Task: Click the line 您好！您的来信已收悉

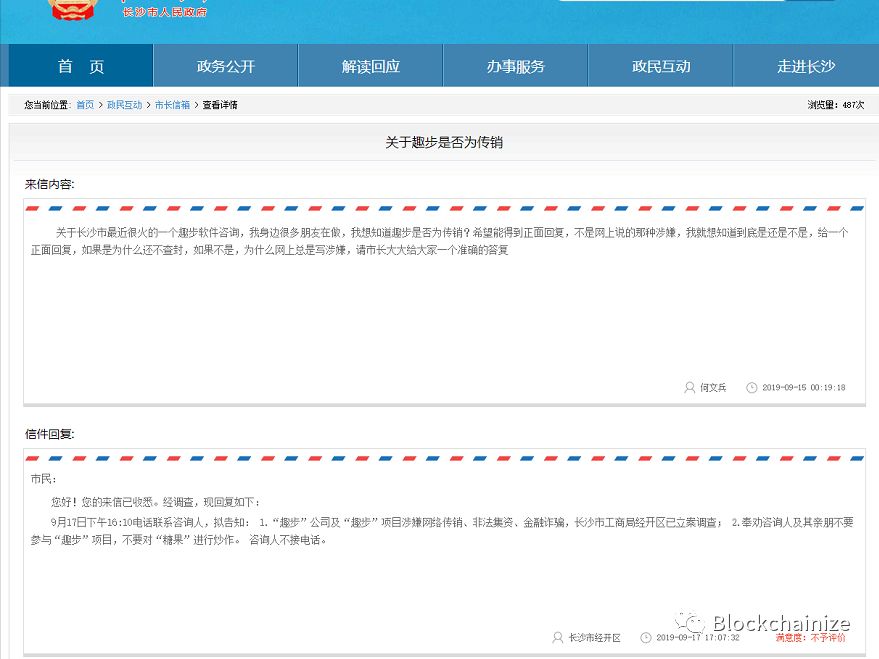Action: point(156,502)
